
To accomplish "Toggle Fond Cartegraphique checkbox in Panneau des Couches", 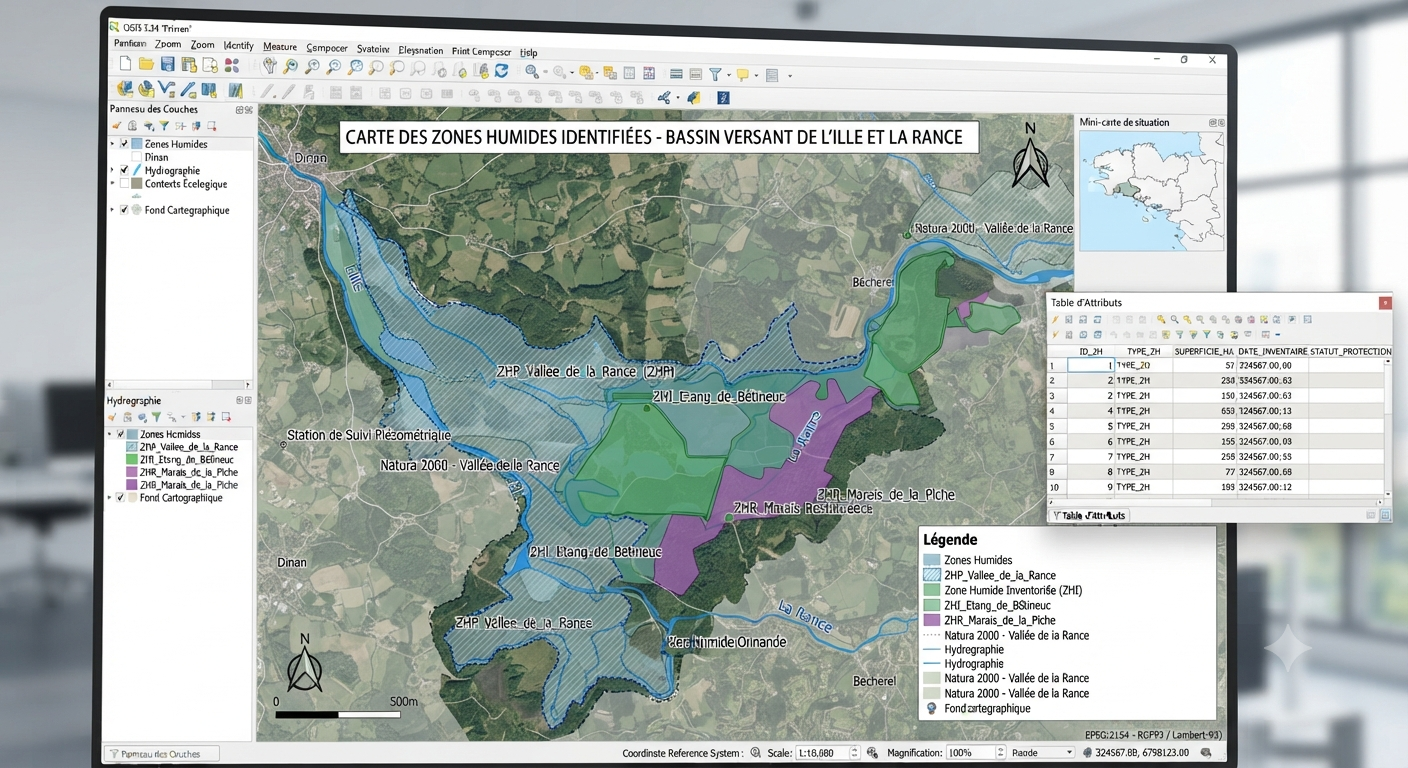I will [124, 210].
